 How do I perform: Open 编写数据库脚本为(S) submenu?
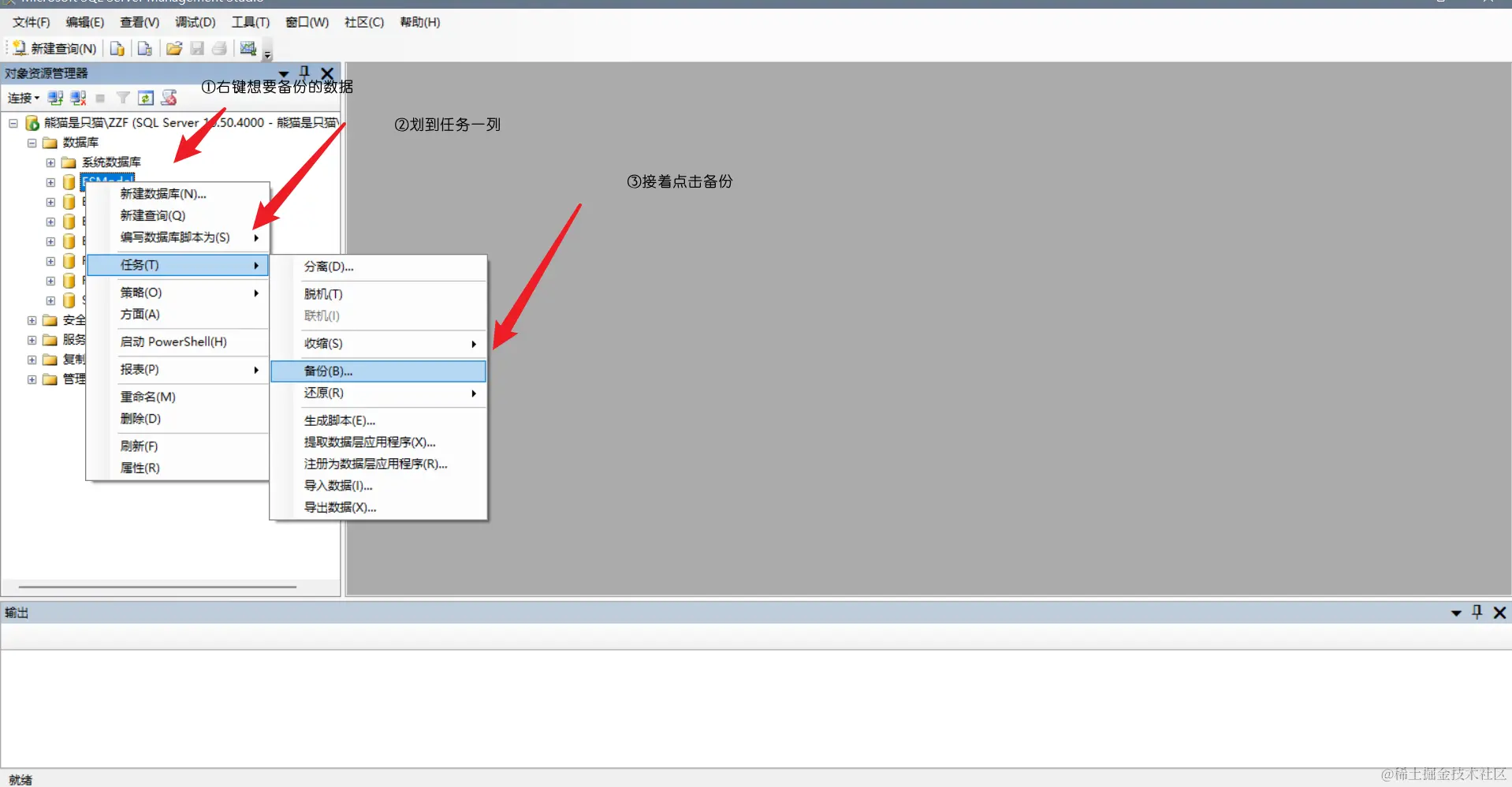[x=178, y=237]
